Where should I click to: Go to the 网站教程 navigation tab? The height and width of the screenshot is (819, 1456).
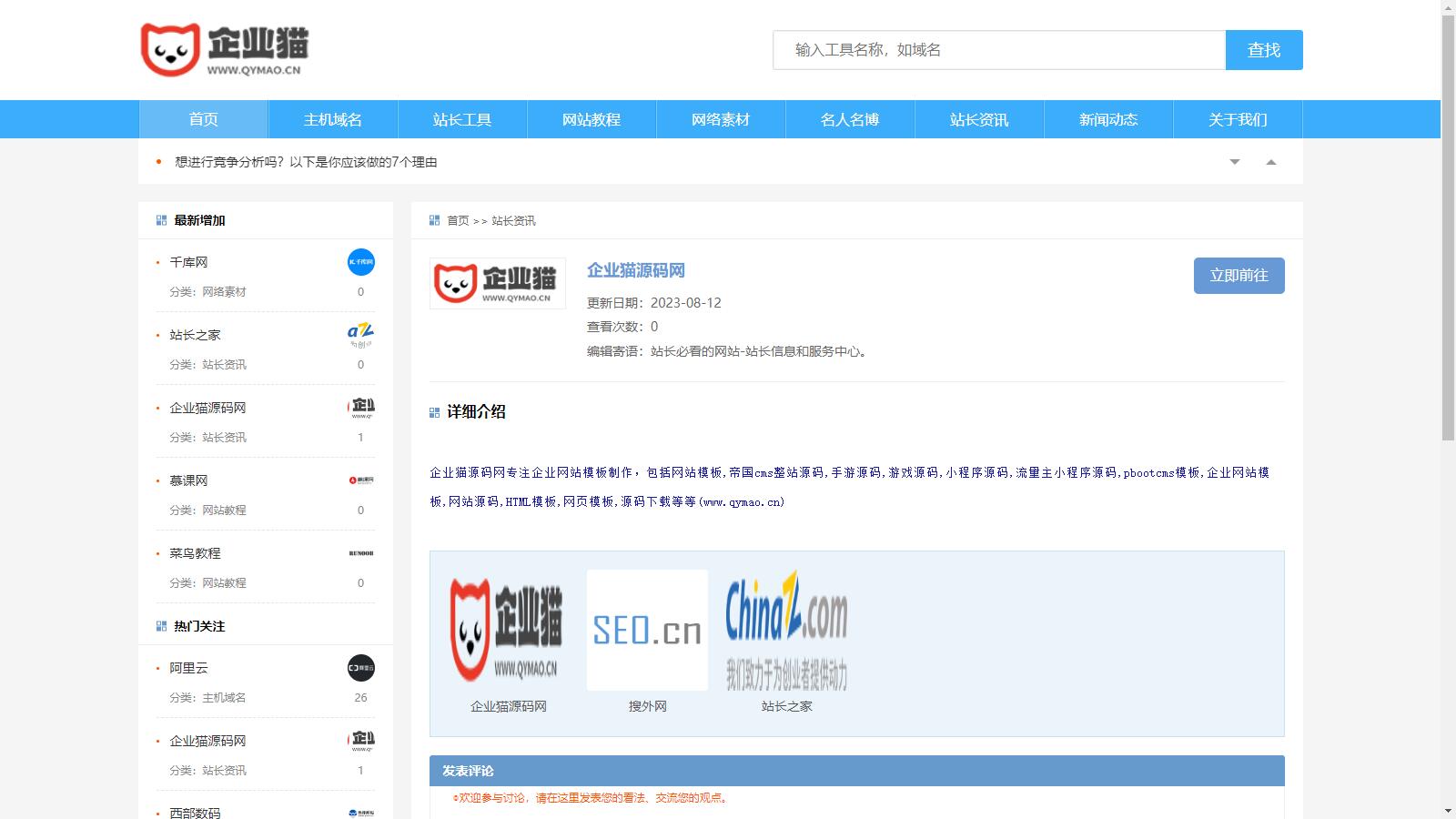pos(591,120)
